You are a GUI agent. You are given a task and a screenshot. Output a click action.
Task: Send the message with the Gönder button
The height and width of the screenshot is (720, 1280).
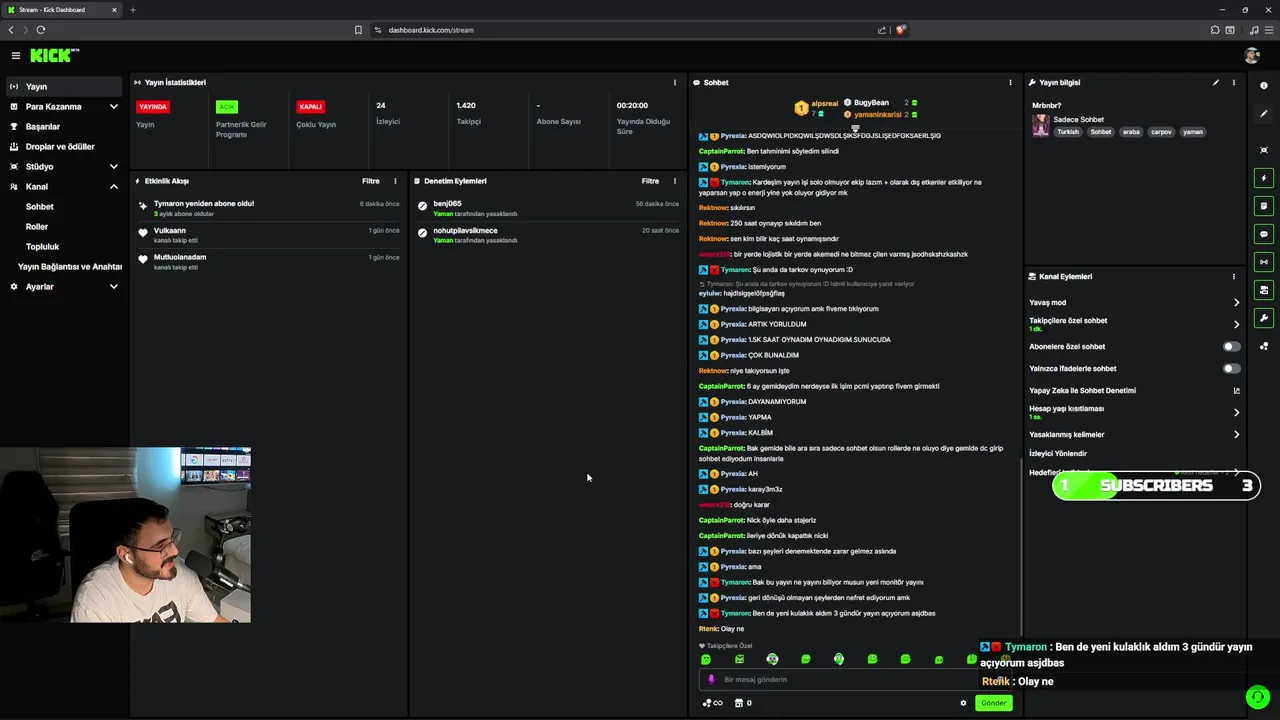point(993,703)
